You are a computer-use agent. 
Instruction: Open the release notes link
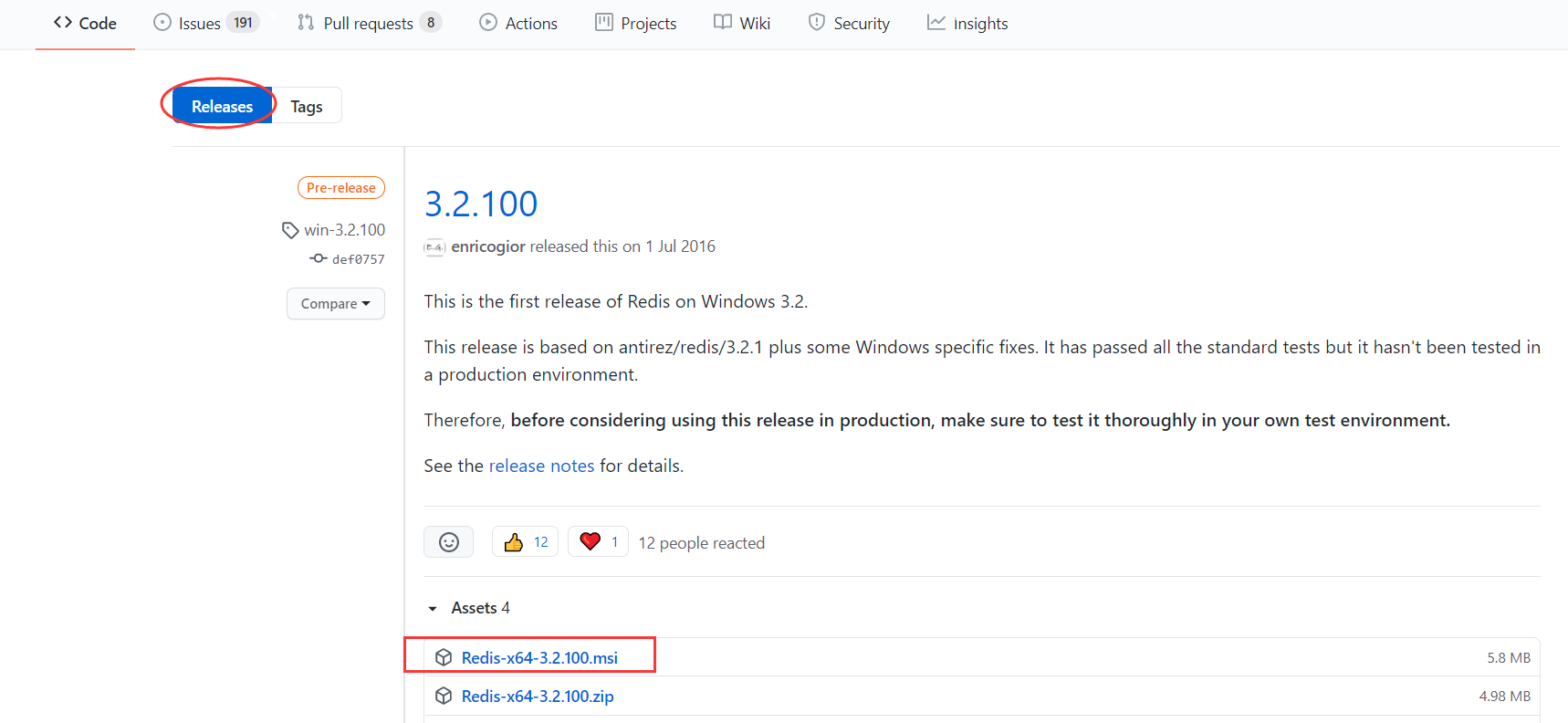(x=542, y=466)
